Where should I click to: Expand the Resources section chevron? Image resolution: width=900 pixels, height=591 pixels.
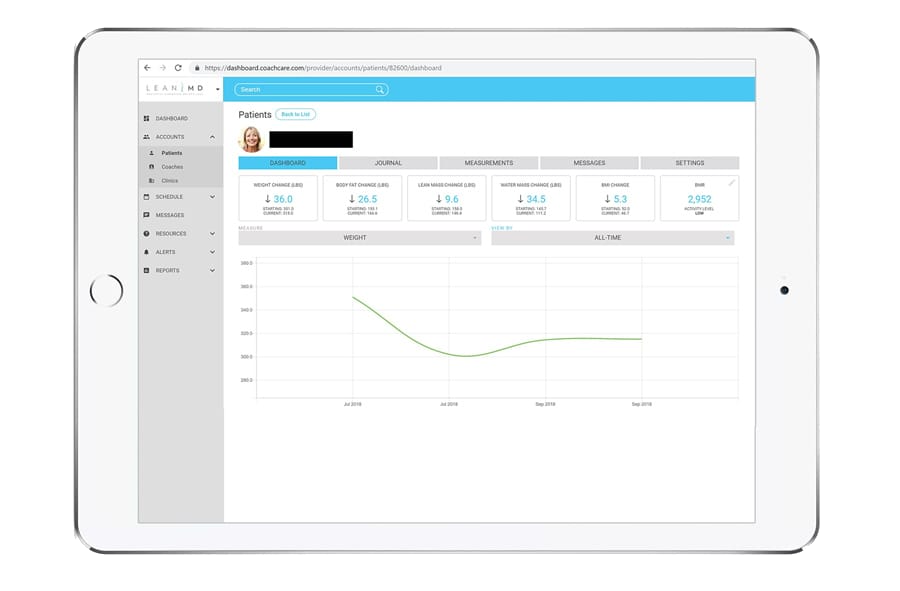tap(212, 234)
